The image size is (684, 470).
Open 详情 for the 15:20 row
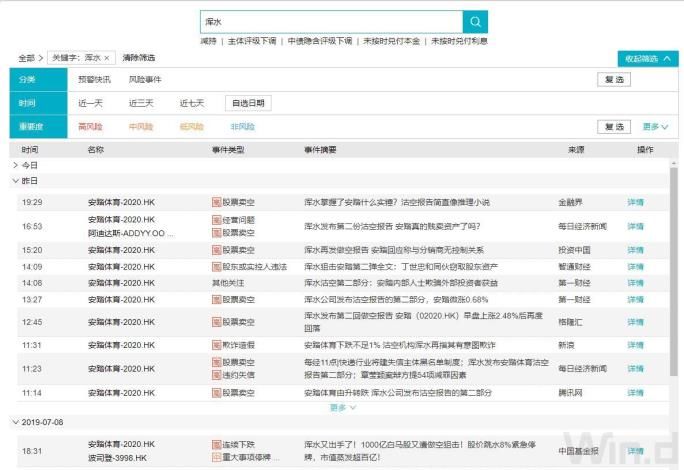(x=636, y=250)
